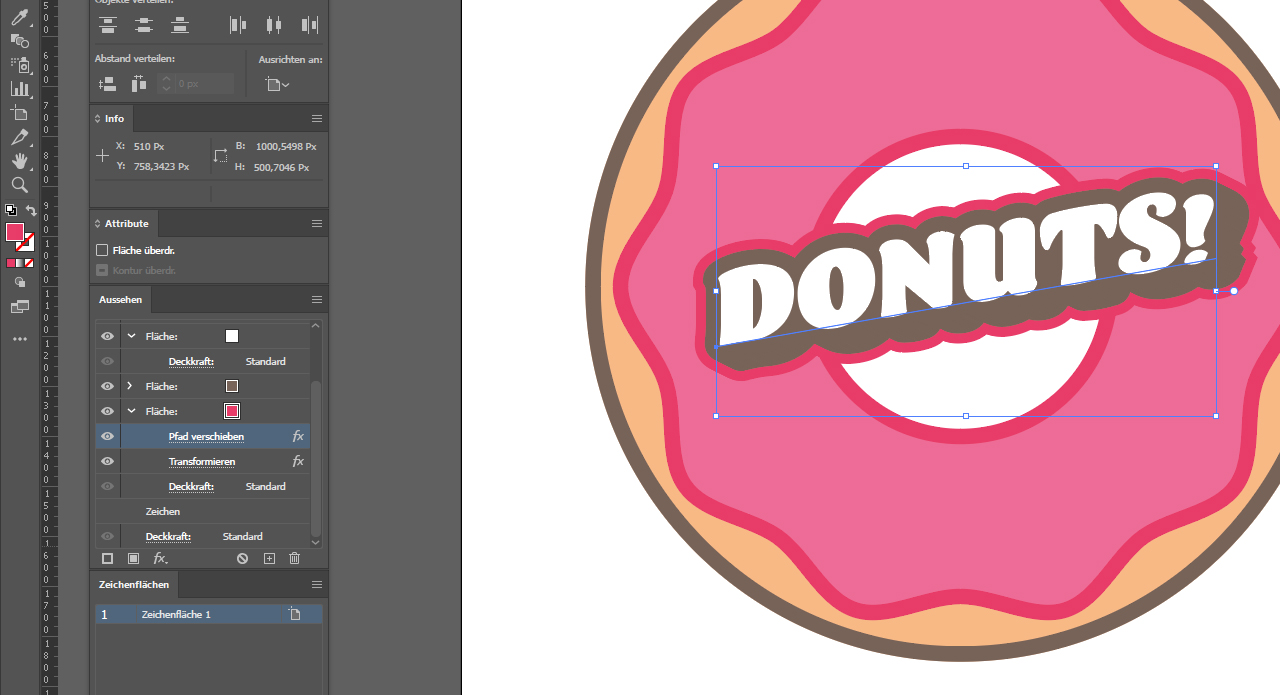The width and height of the screenshot is (1280, 695).
Task: Add new stroke in Aussehen panel
Action: click(108, 558)
